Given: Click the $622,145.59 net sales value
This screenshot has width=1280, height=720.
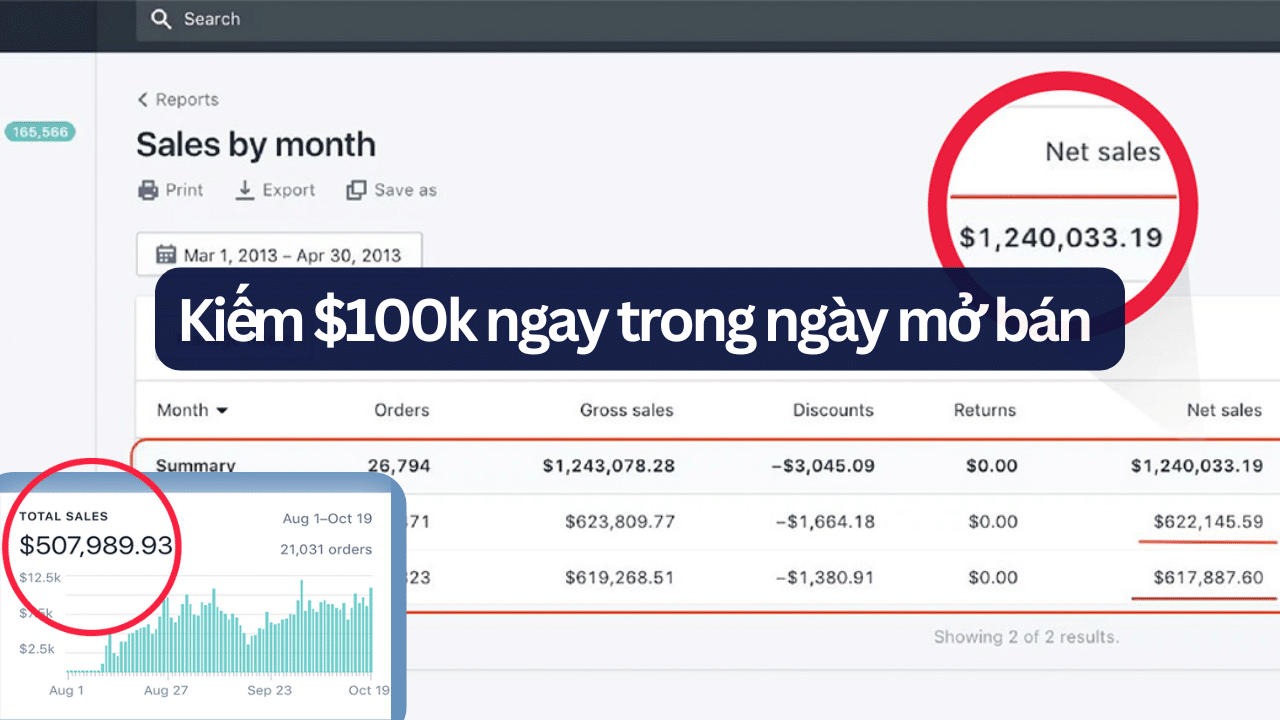Looking at the screenshot, I should pos(1207,522).
